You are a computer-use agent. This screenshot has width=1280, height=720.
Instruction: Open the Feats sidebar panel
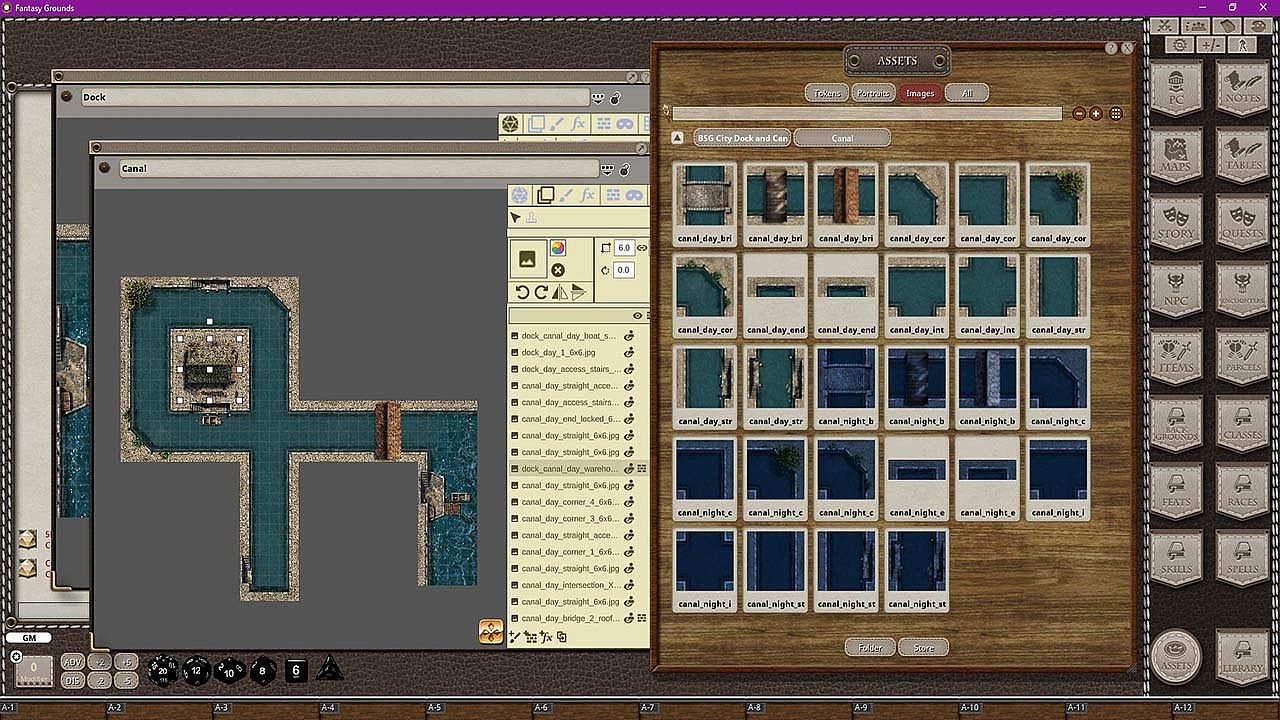tap(1176, 489)
